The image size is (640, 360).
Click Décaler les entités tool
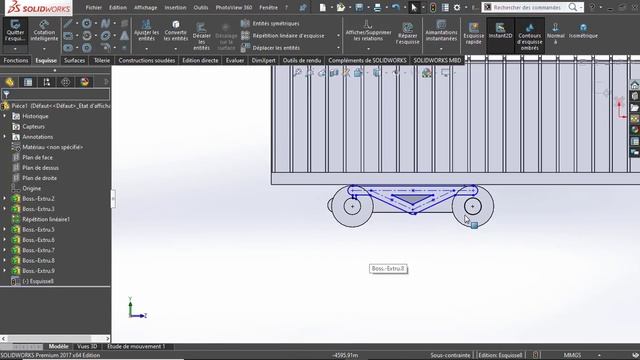[x=201, y=36]
